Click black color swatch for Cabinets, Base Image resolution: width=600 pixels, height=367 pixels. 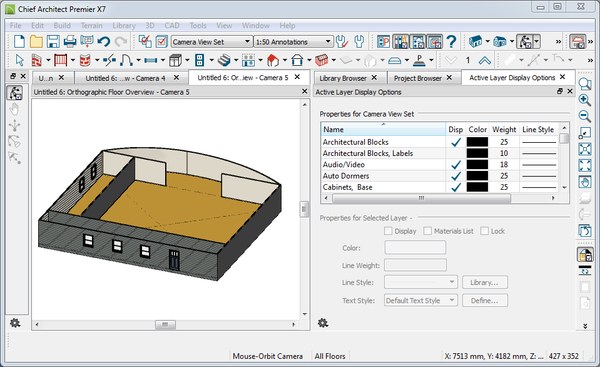tap(477, 187)
